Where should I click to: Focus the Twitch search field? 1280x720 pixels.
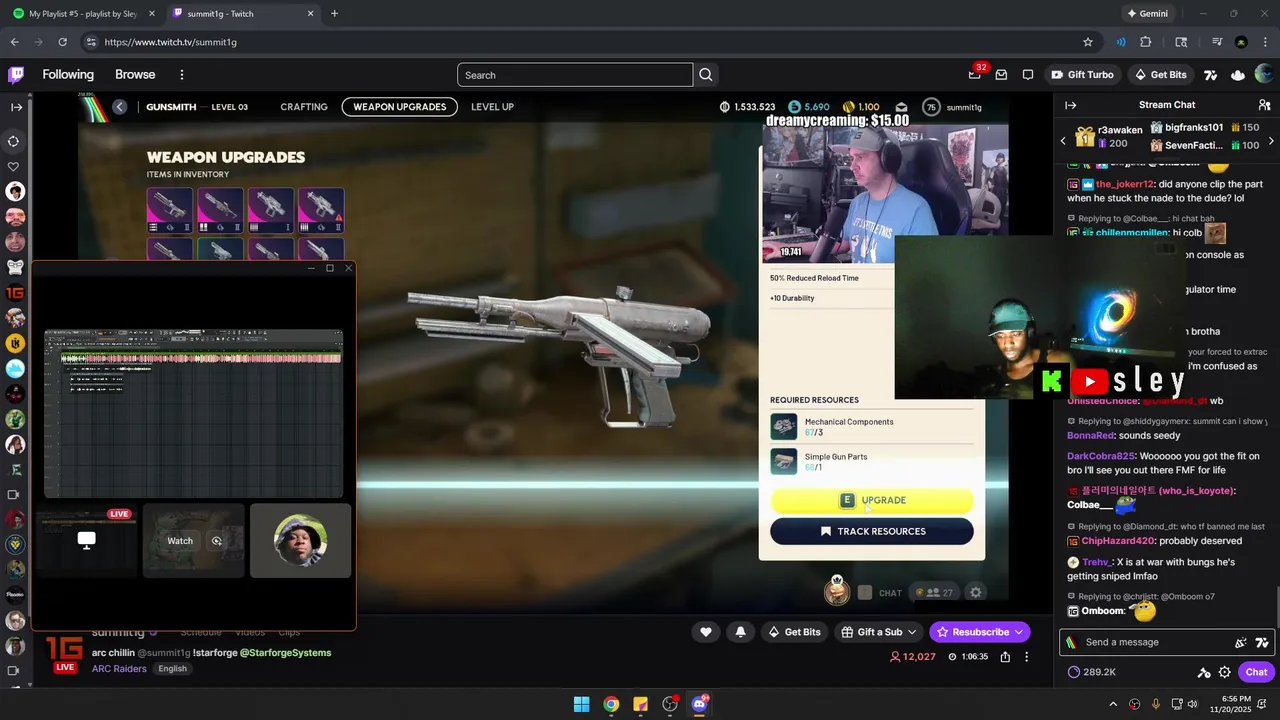click(575, 75)
